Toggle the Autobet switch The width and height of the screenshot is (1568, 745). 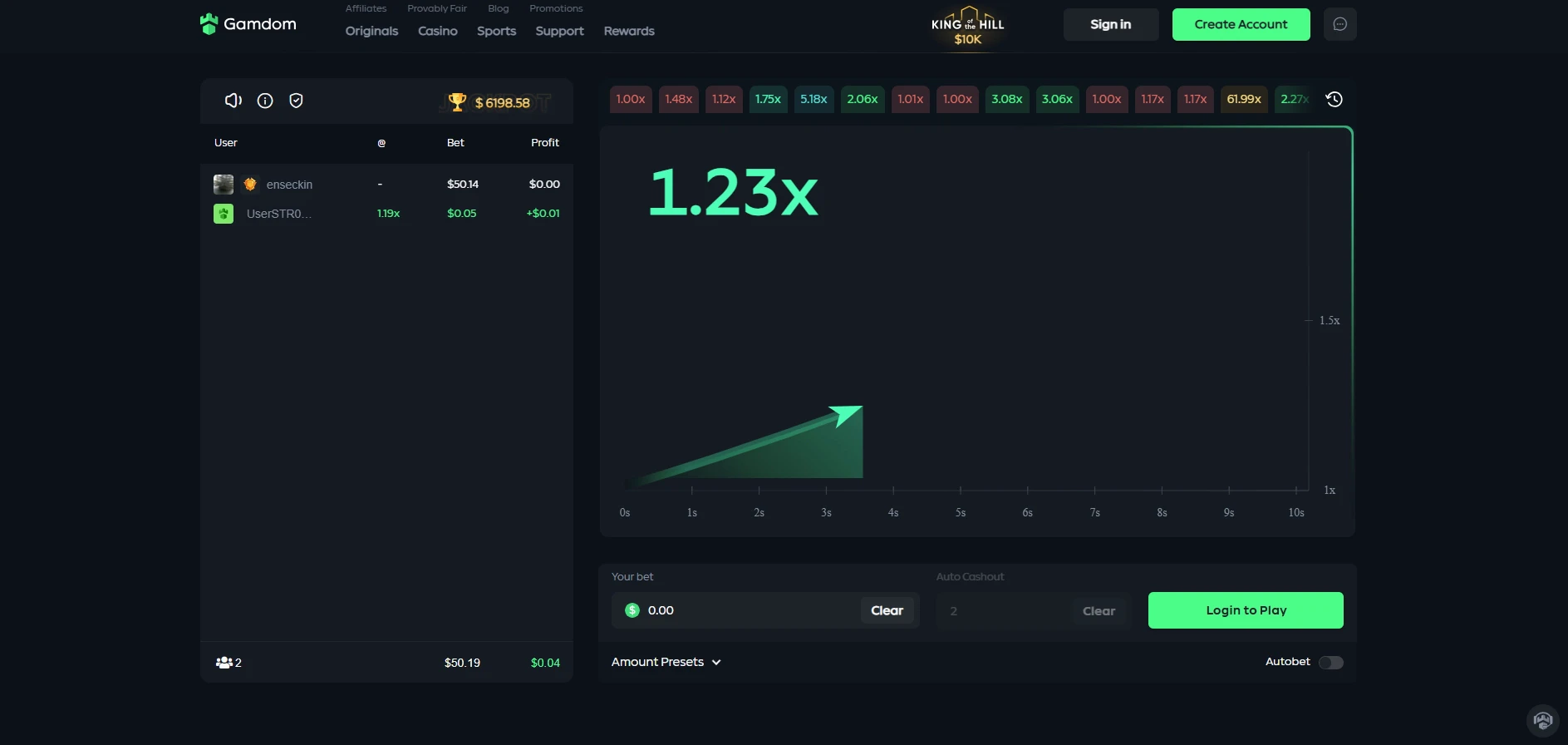[1331, 662]
